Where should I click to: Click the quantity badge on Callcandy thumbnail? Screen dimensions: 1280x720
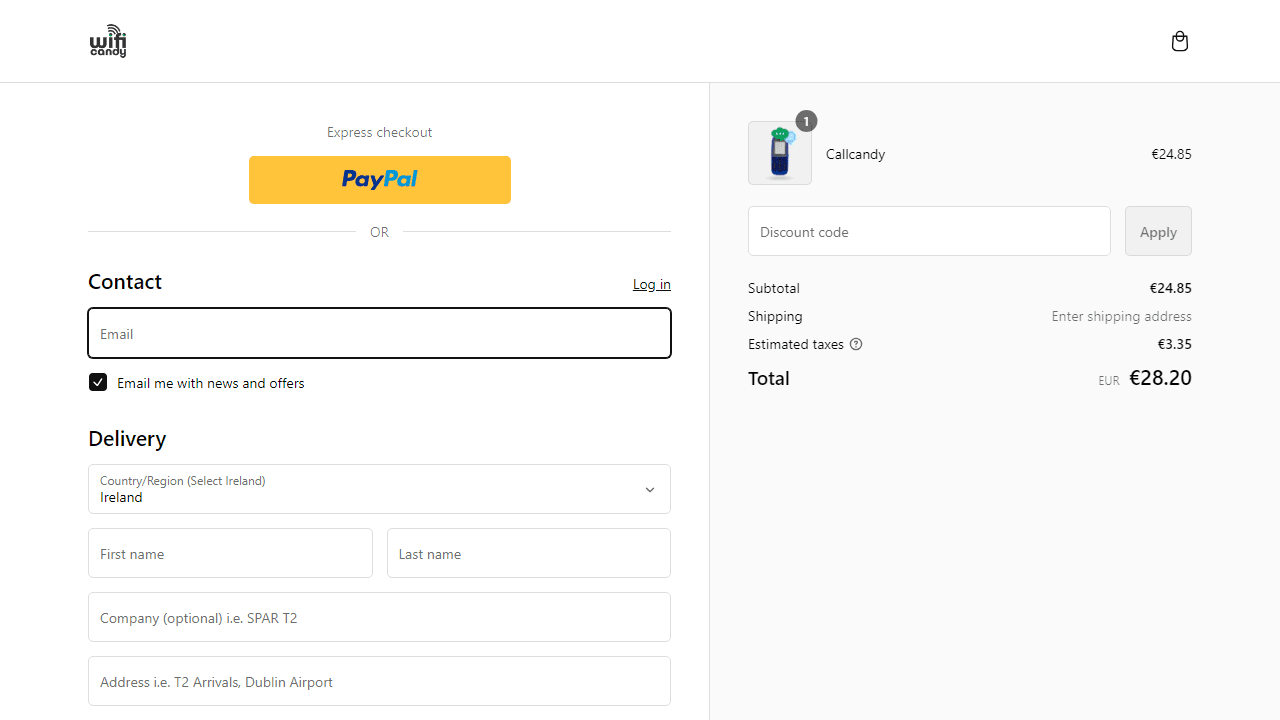(x=806, y=121)
